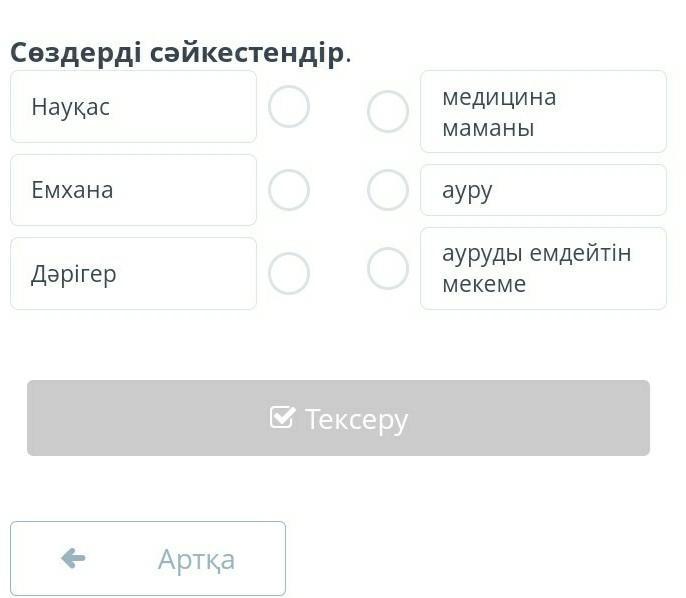The image size is (686, 598).
Task: Click the left arrow icon beside Артқа
Action: tap(73, 558)
